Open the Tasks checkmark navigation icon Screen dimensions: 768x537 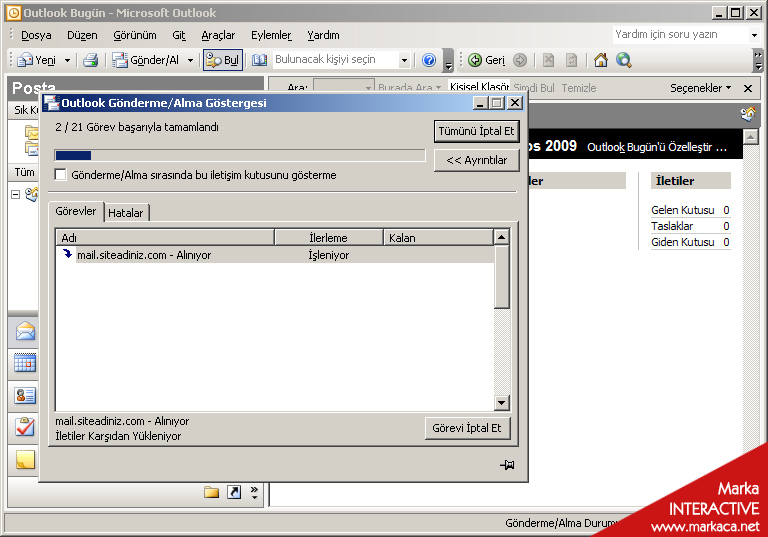click(x=25, y=427)
